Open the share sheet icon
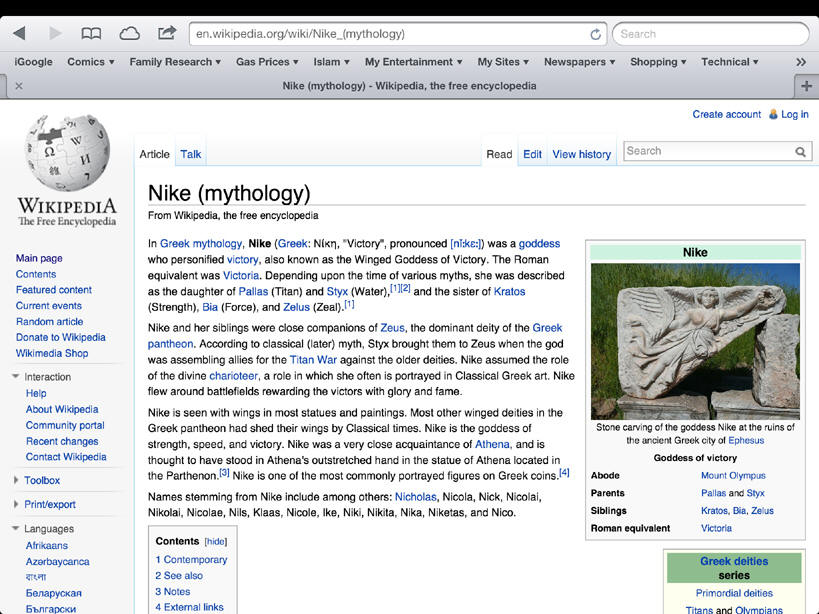This screenshot has width=819, height=614. point(167,33)
